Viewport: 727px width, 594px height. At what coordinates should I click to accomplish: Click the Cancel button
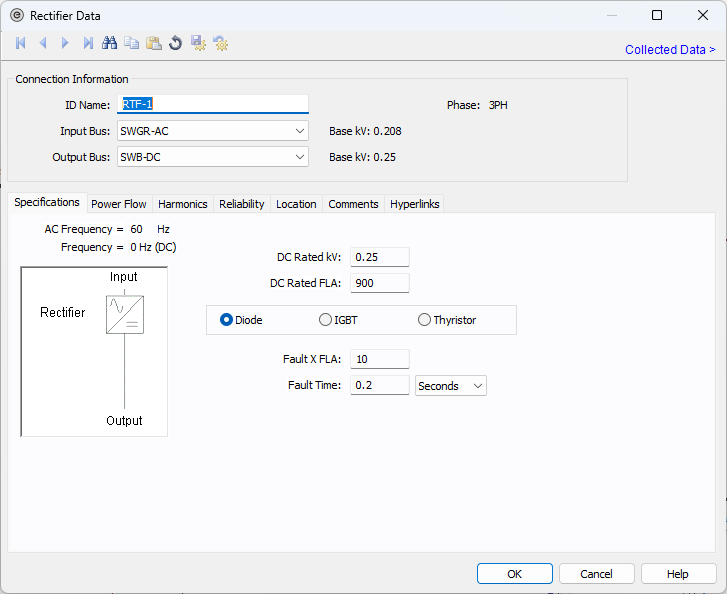[x=596, y=574]
